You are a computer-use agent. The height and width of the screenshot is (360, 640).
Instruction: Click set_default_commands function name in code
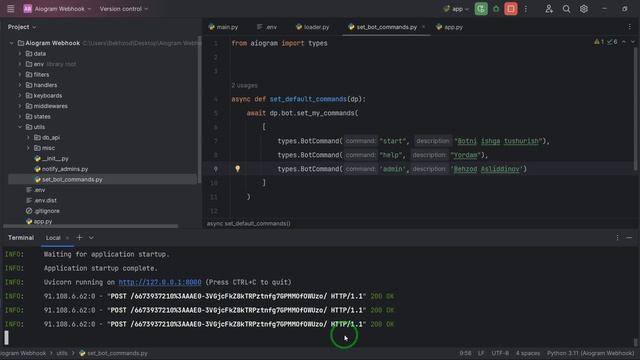(308, 99)
